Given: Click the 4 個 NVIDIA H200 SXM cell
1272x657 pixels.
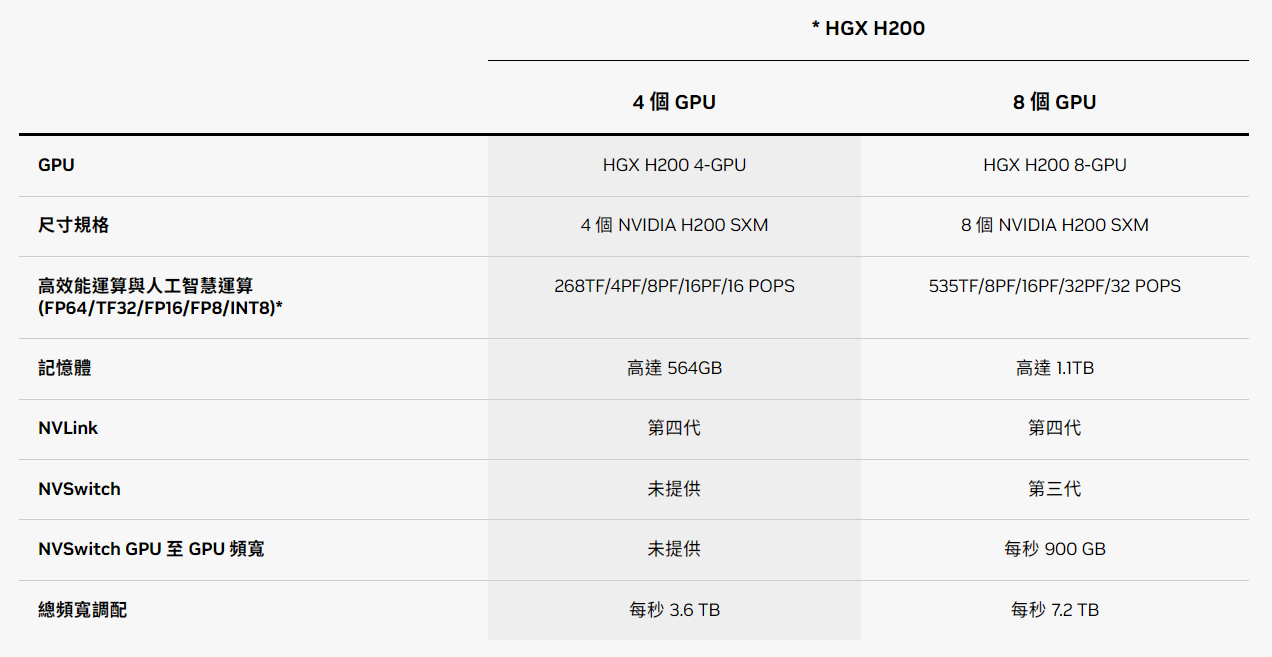Looking at the screenshot, I should (x=674, y=225).
